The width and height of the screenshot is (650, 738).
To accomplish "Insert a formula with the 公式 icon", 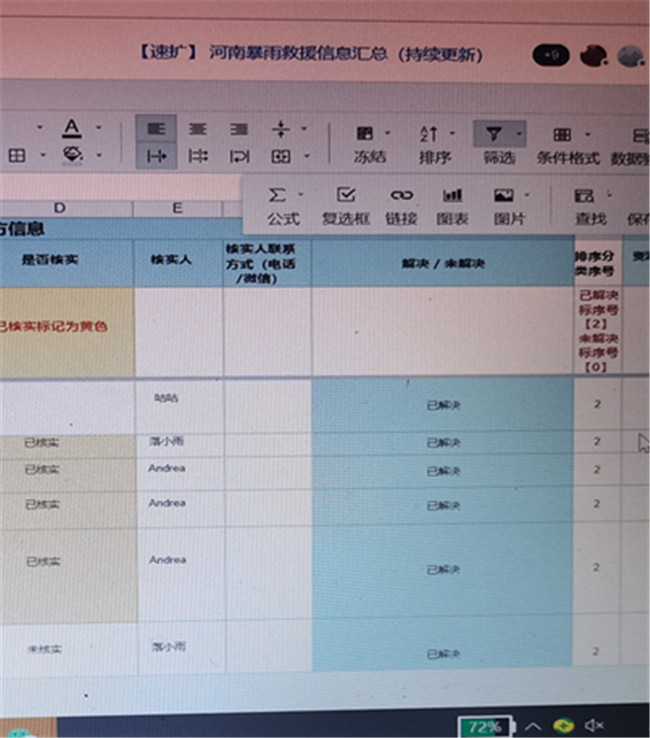I will (282, 204).
